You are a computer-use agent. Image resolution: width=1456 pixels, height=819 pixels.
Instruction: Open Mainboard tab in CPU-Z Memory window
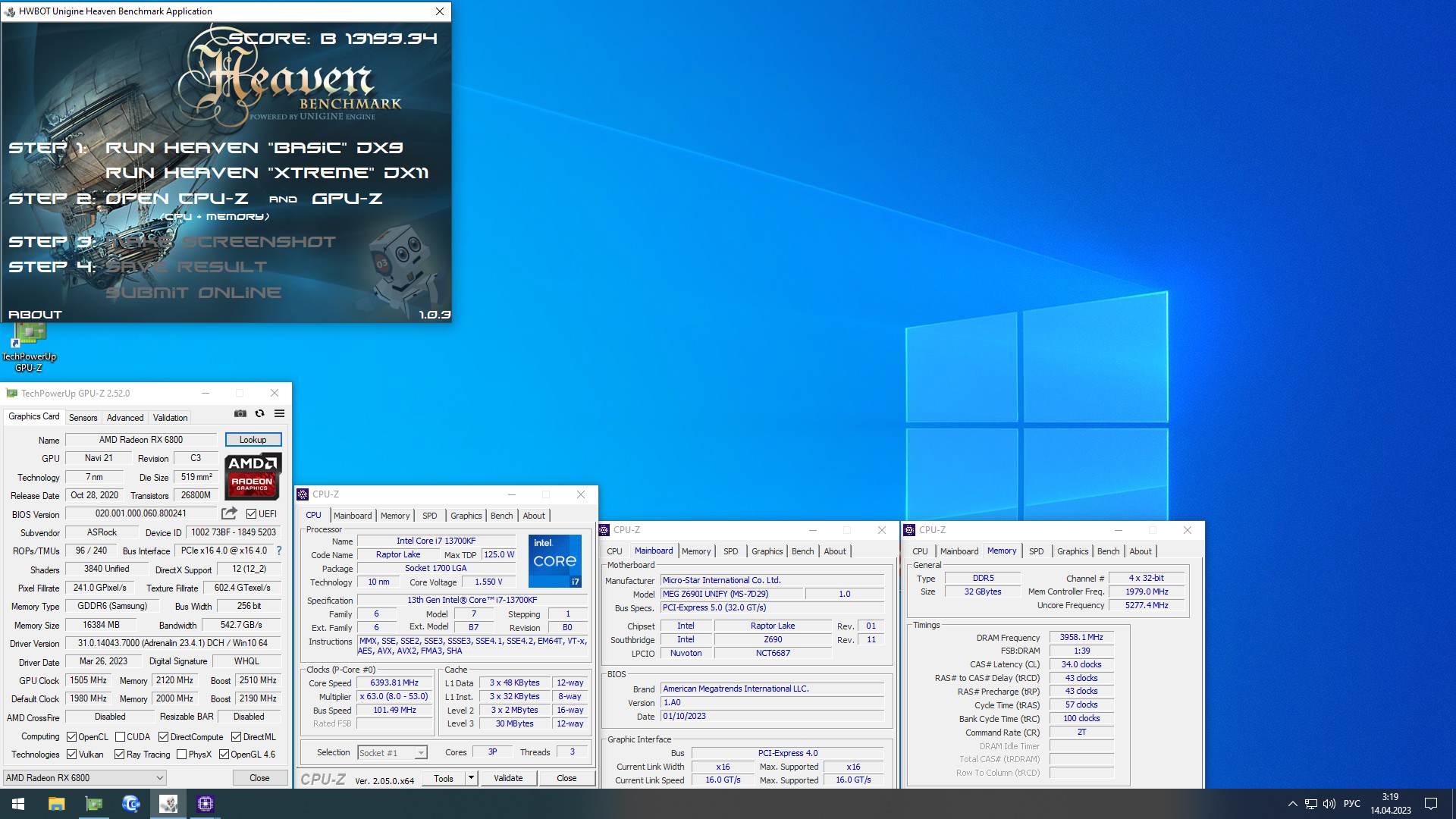pos(959,551)
